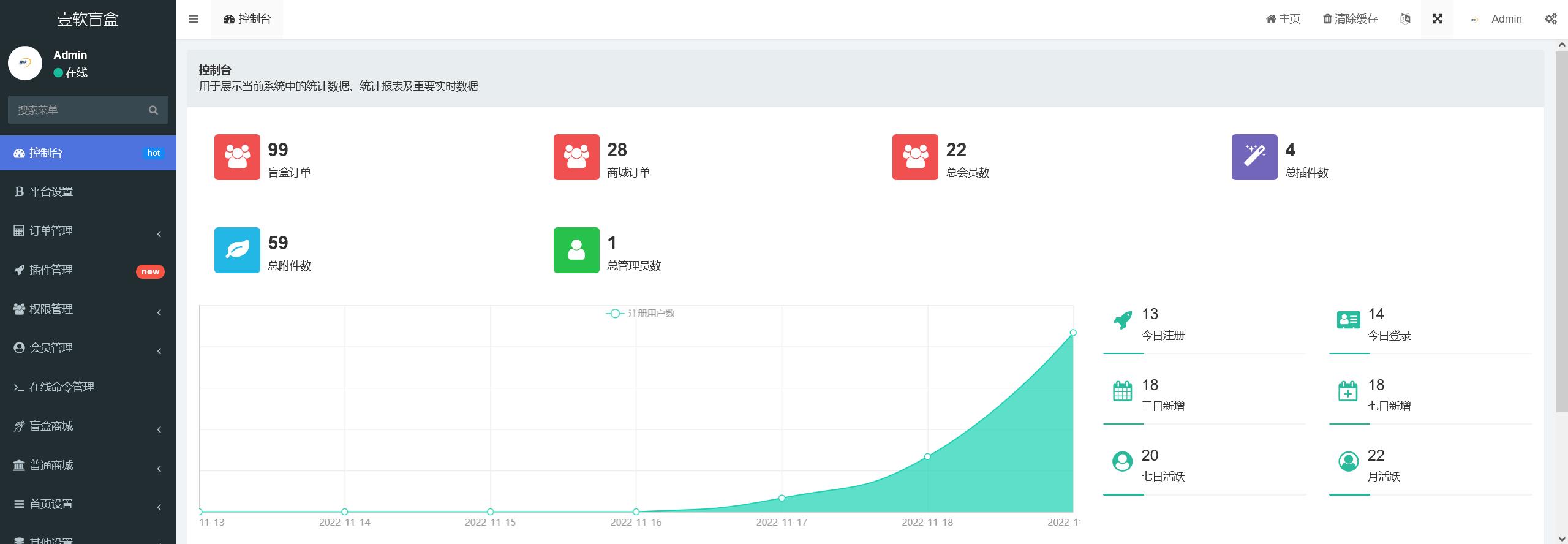
Task: Click the chart data point for 2022-11-18
Action: pos(927,456)
